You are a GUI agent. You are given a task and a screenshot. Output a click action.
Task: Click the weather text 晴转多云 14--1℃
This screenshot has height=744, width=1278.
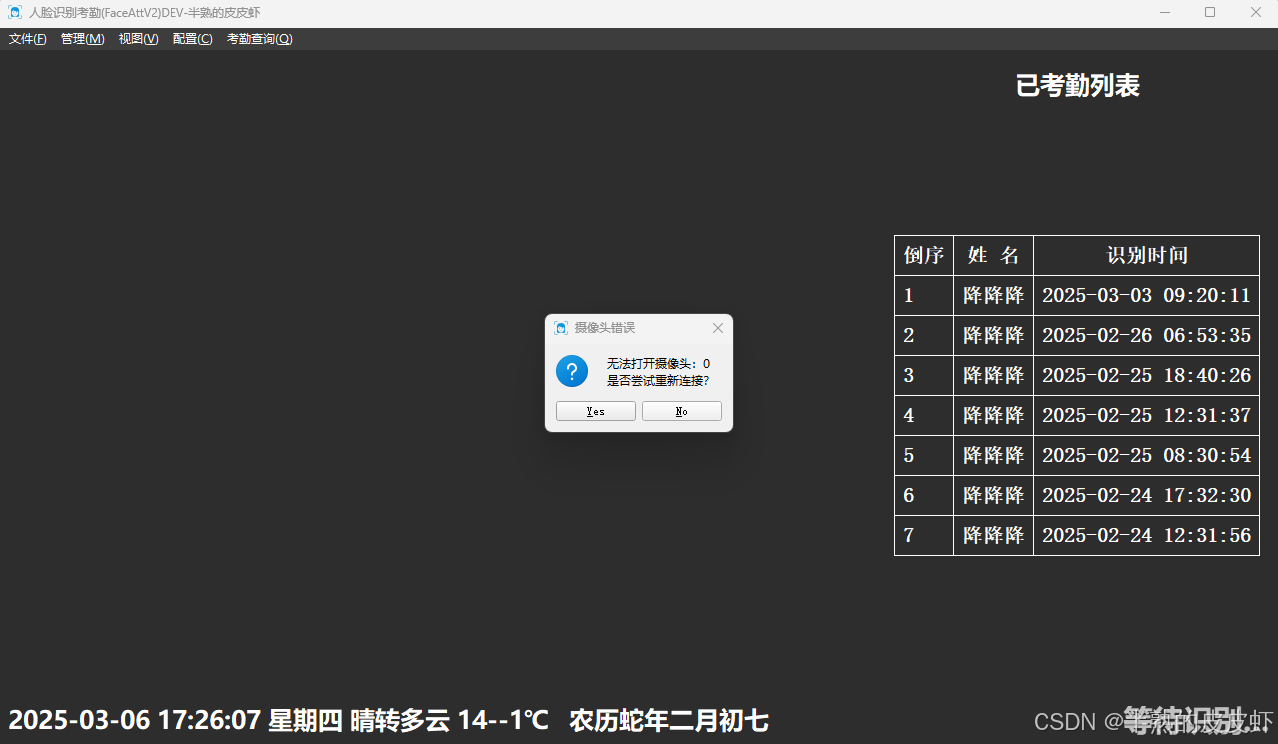coord(450,720)
